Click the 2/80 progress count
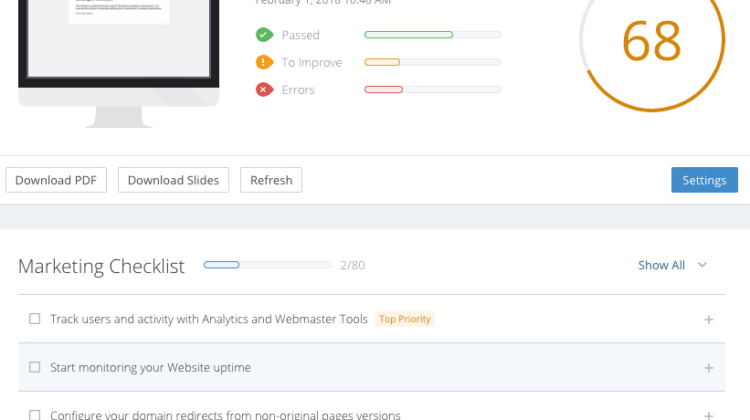The image size is (750, 420). [353, 265]
